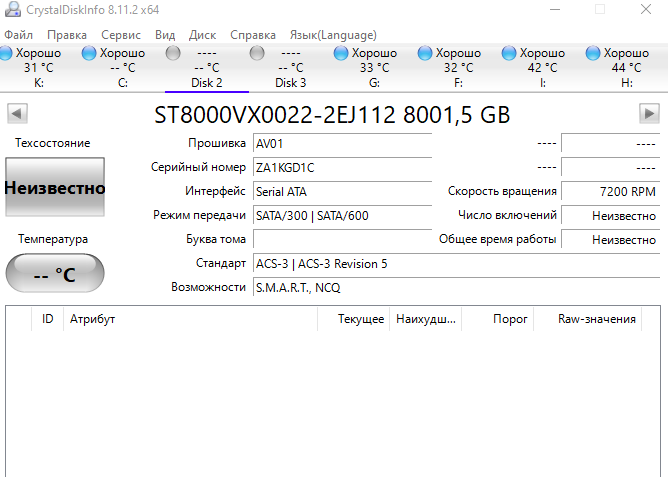668x477 pixels.
Task: Select the F: drive with 32 °C
Action: click(458, 67)
